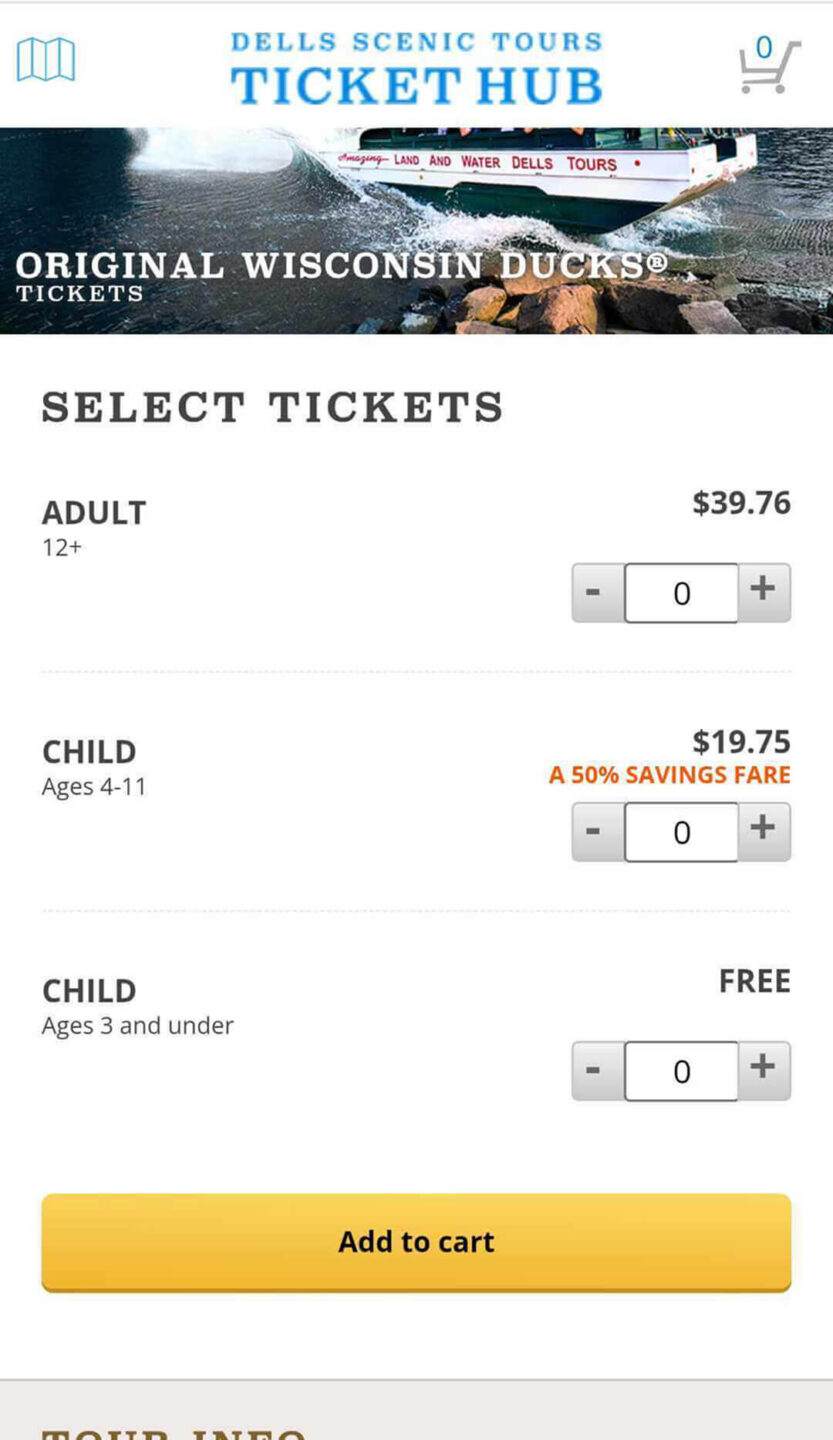Remove one Child Ages 3 and under ticket

tap(596, 1070)
